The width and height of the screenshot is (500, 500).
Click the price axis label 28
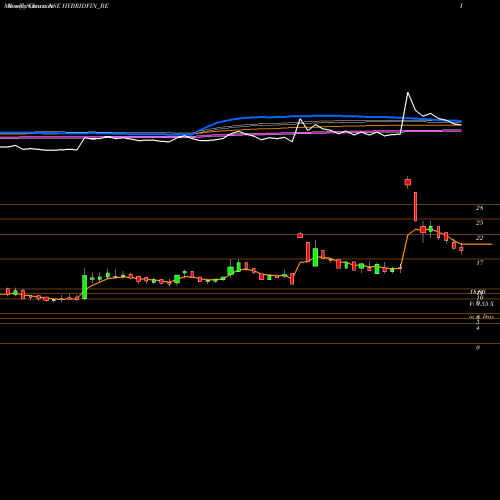479,208
